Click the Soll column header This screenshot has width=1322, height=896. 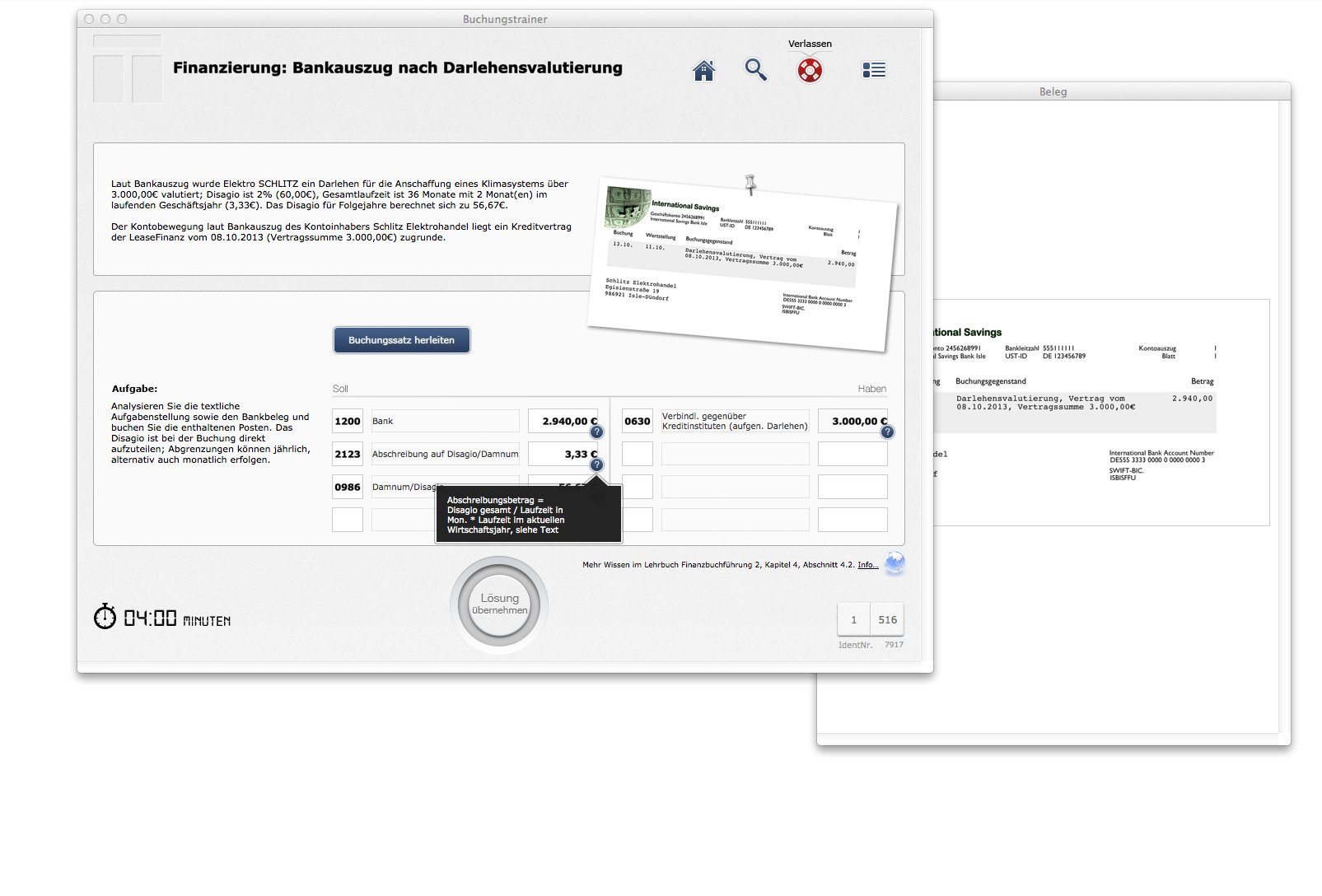coord(340,389)
